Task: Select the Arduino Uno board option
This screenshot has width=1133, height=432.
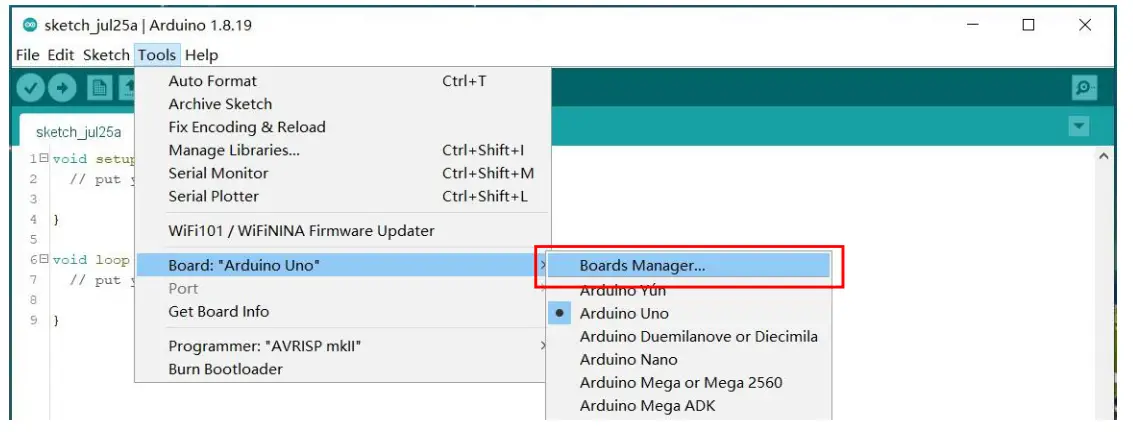Action: click(x=689, y=314)
